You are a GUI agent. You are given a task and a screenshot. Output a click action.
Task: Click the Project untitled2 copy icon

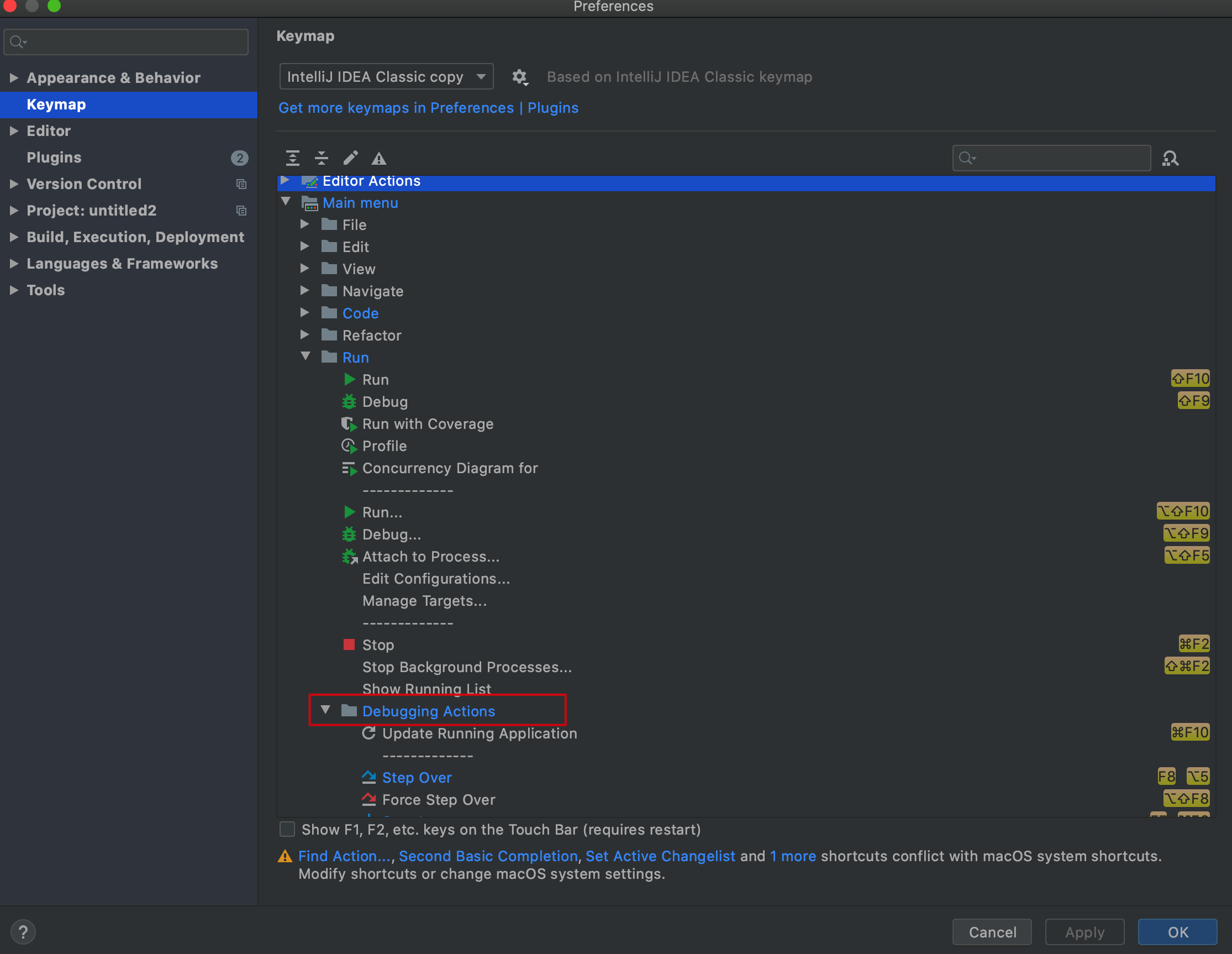pos(241,211)
